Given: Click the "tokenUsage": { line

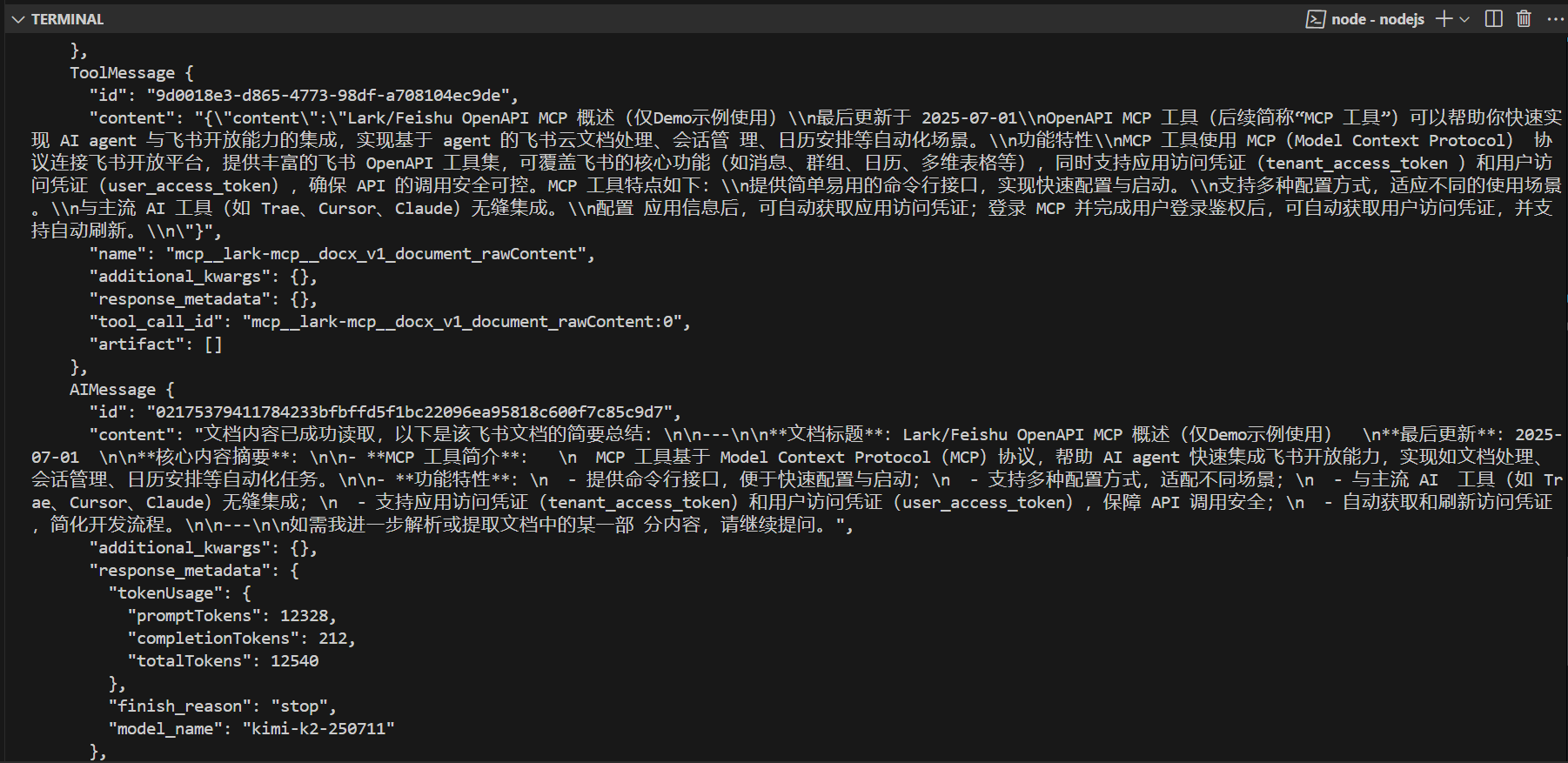Looking at the screenshot, I should [180, 593].
